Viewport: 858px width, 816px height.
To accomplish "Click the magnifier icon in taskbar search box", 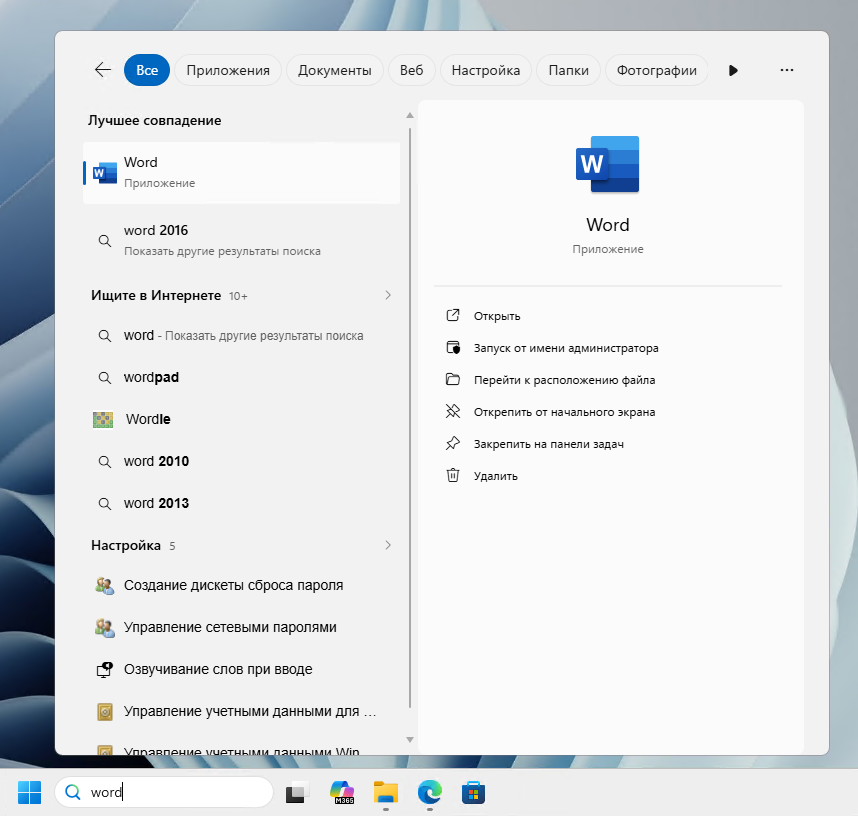I will [73, 792].
